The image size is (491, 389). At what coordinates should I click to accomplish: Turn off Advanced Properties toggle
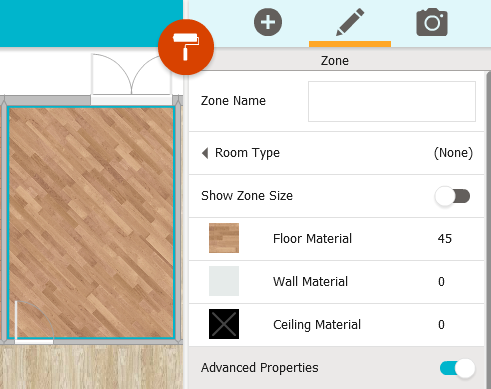[x=457, y=368]
